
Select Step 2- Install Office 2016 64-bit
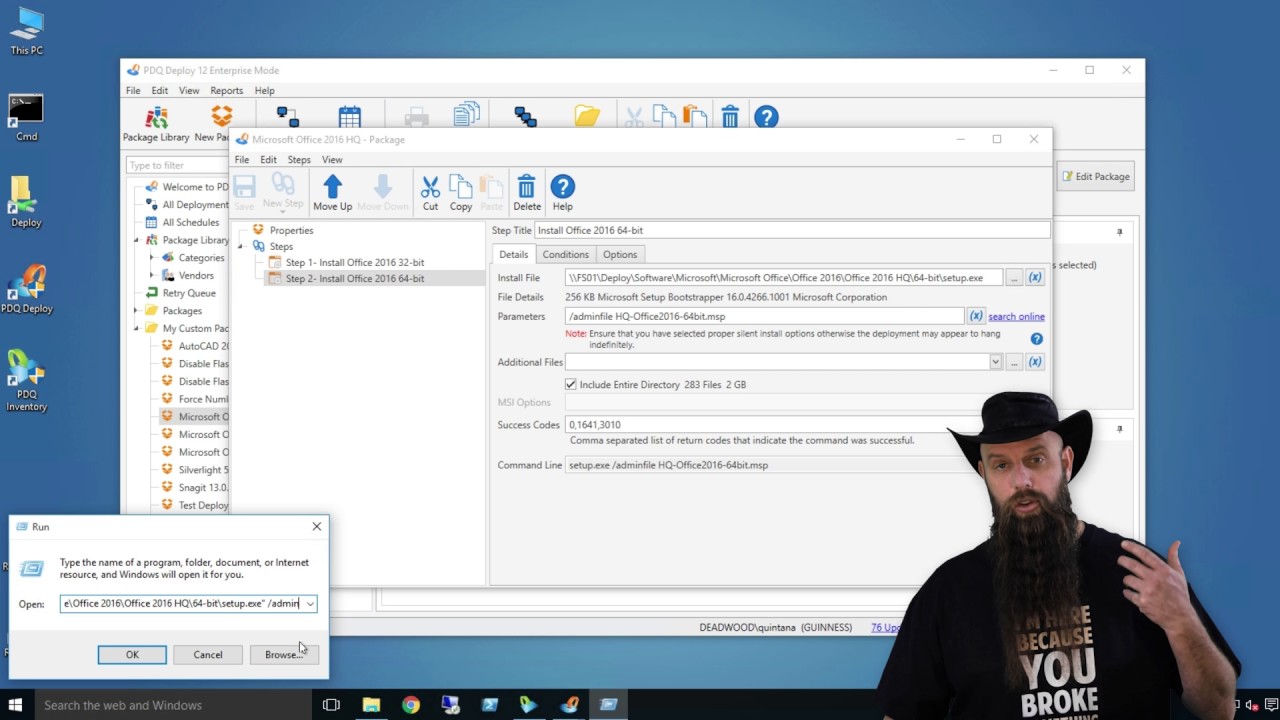[355, 279]
